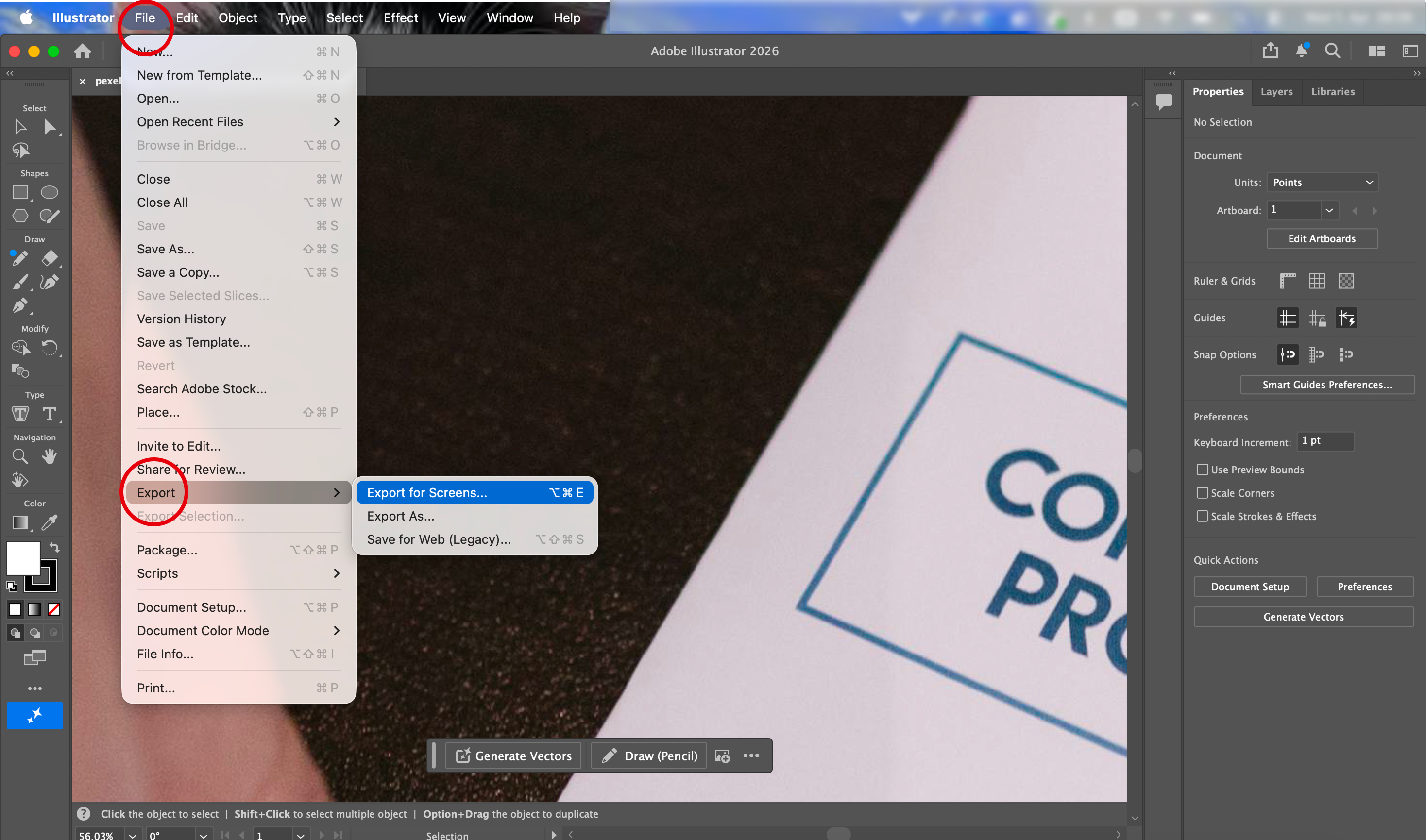Screen dimensions: 1426x840
Task: Select the Paintbrush tool
Action: point(20,282)
